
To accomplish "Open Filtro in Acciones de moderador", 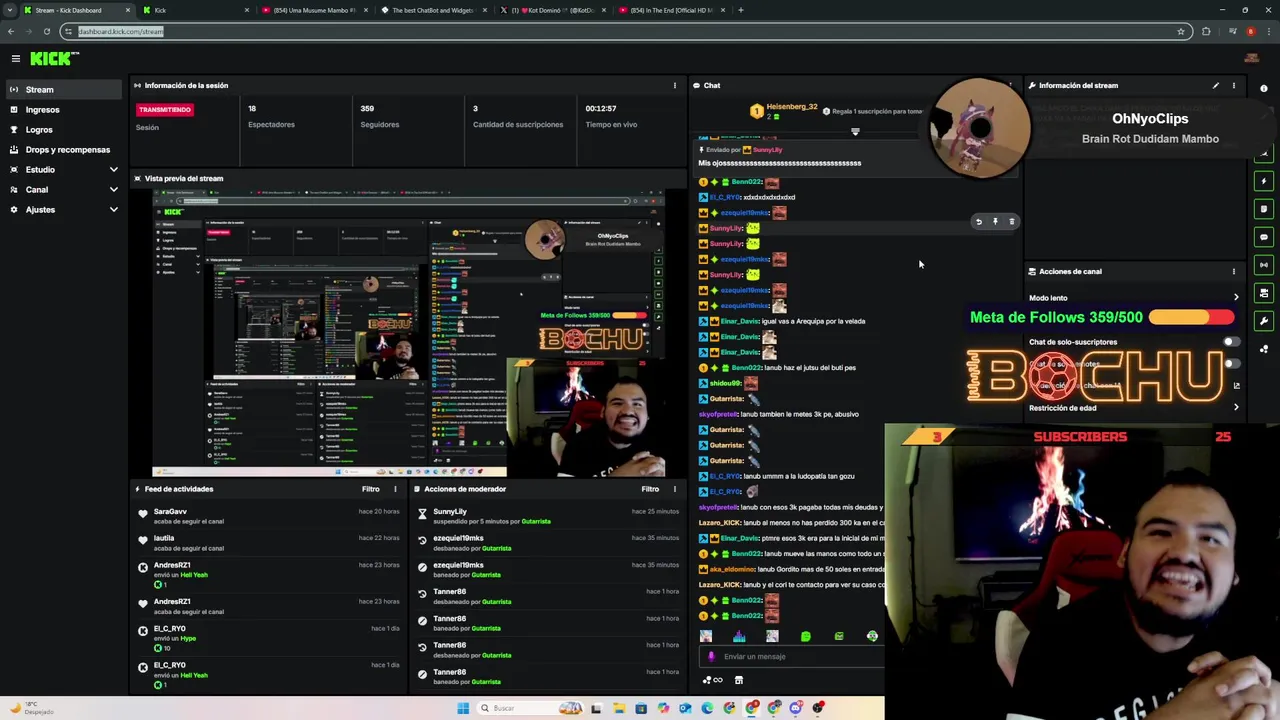I will pos(650,489).
